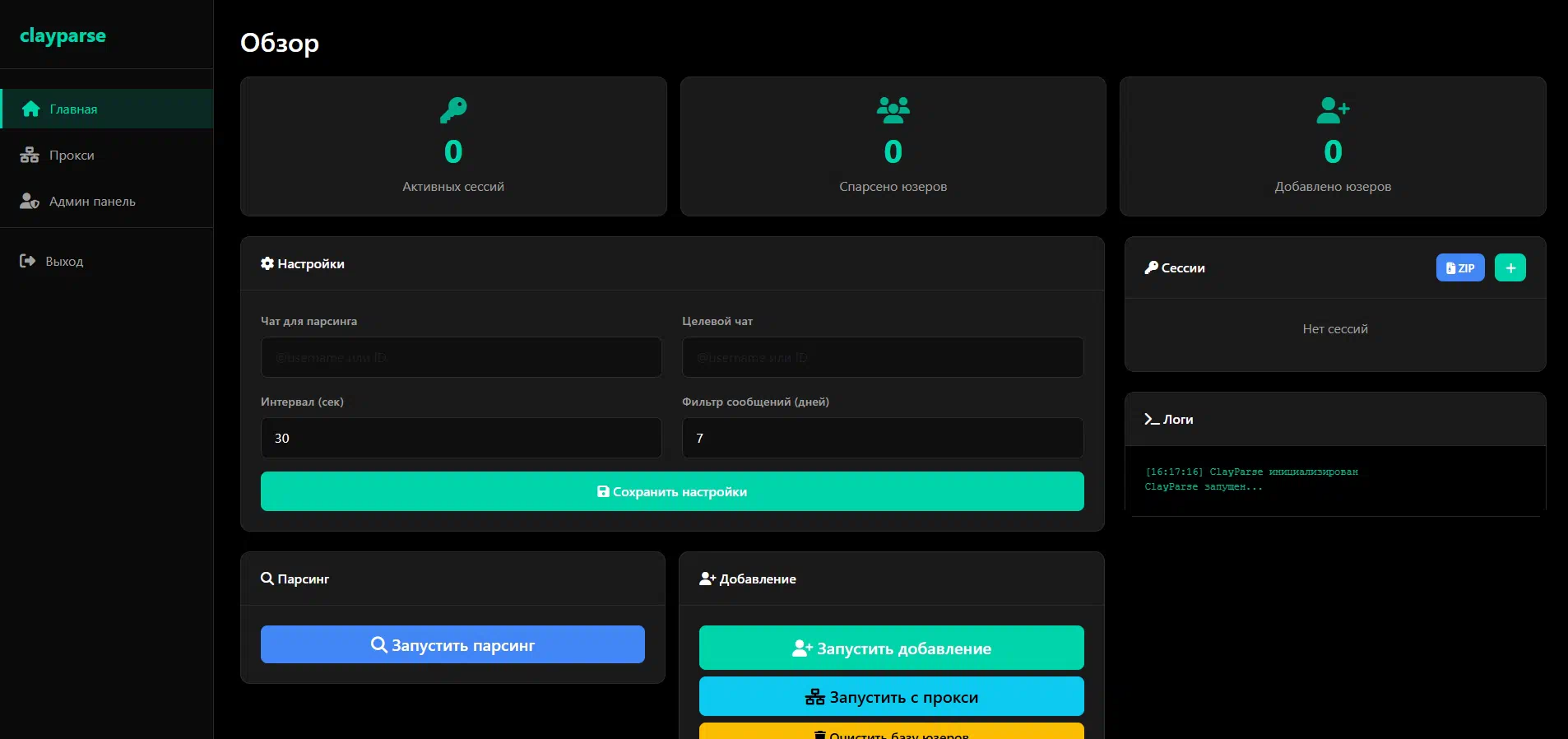
Task: Click the clayparse logo
Action: coord(63,35)
